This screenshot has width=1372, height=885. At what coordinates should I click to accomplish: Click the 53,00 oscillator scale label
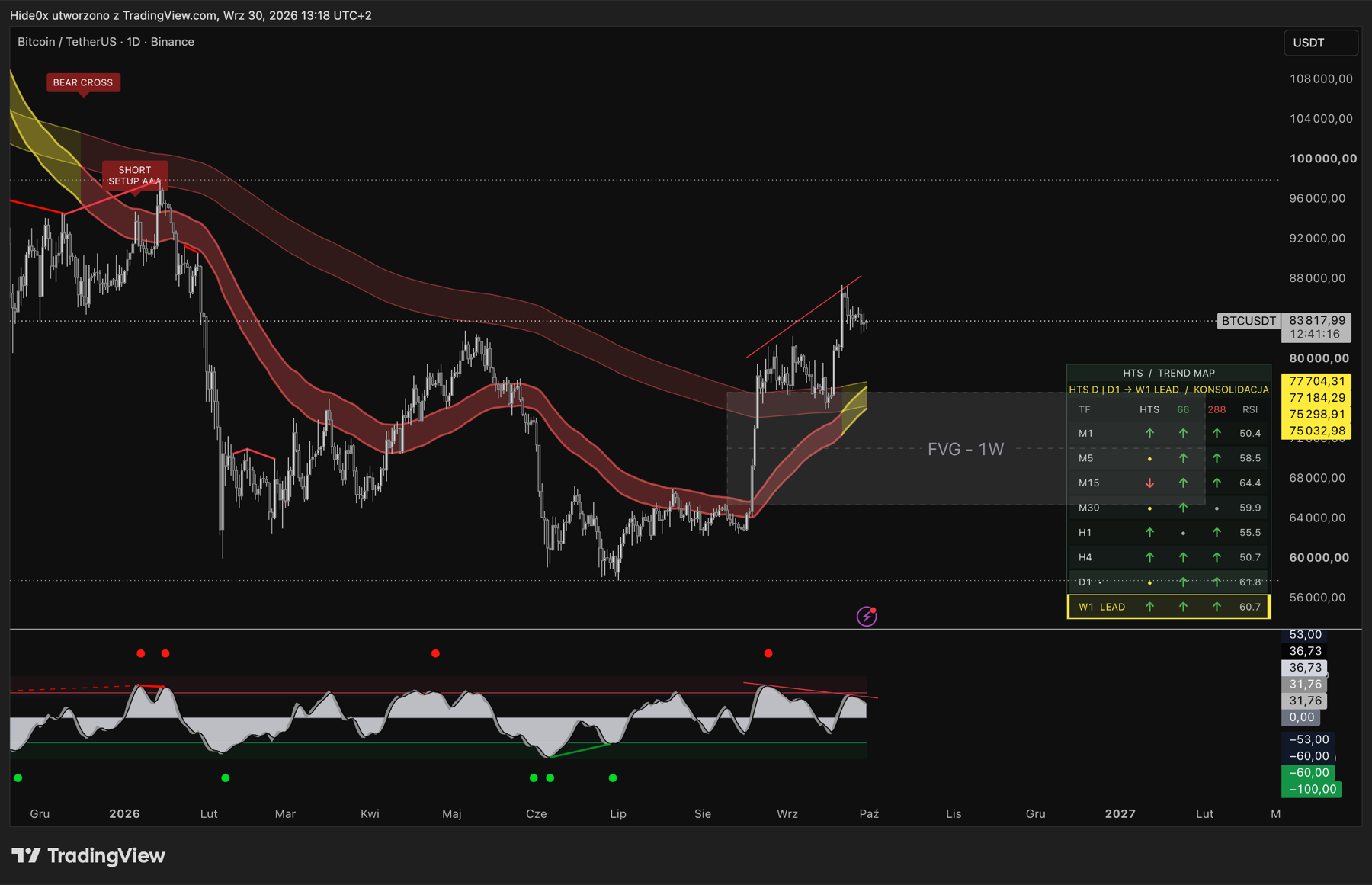tap(1305, 635)
